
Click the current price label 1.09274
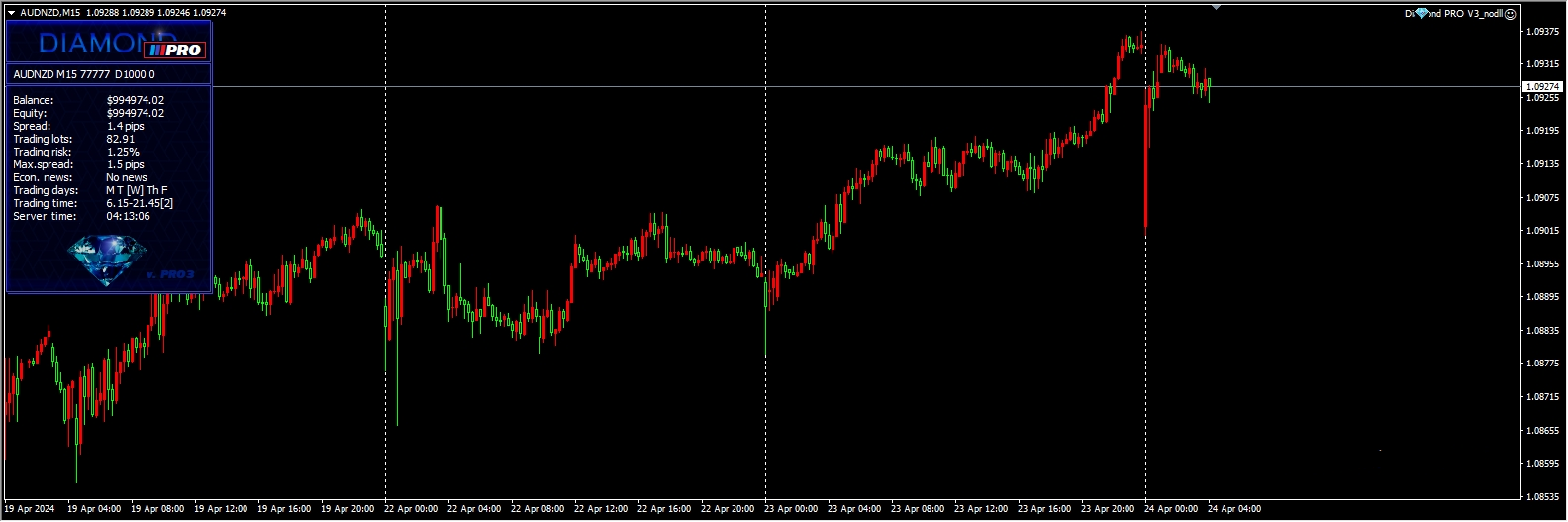[1542, 87]
